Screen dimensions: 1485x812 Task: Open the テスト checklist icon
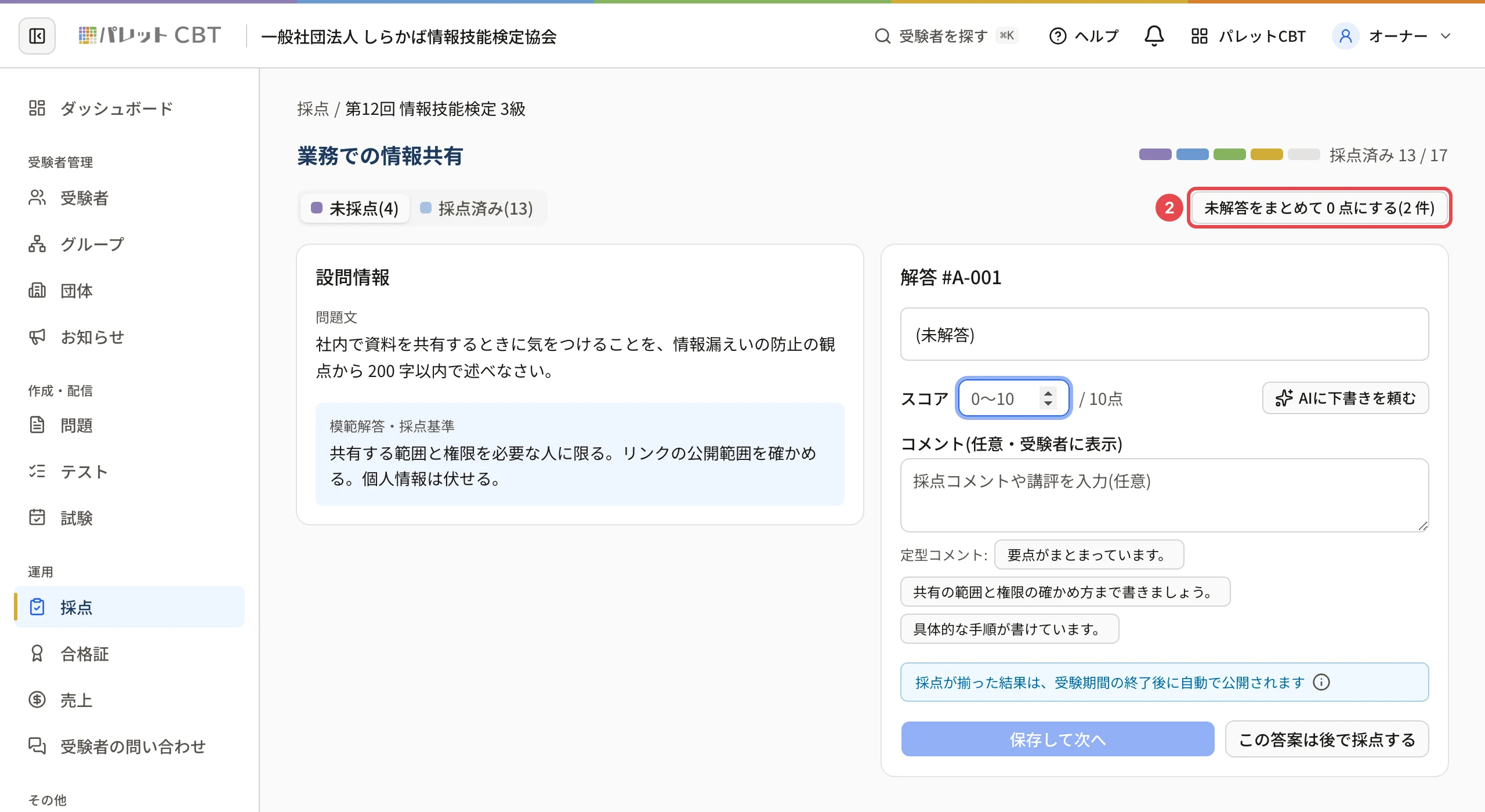(37, 472)
